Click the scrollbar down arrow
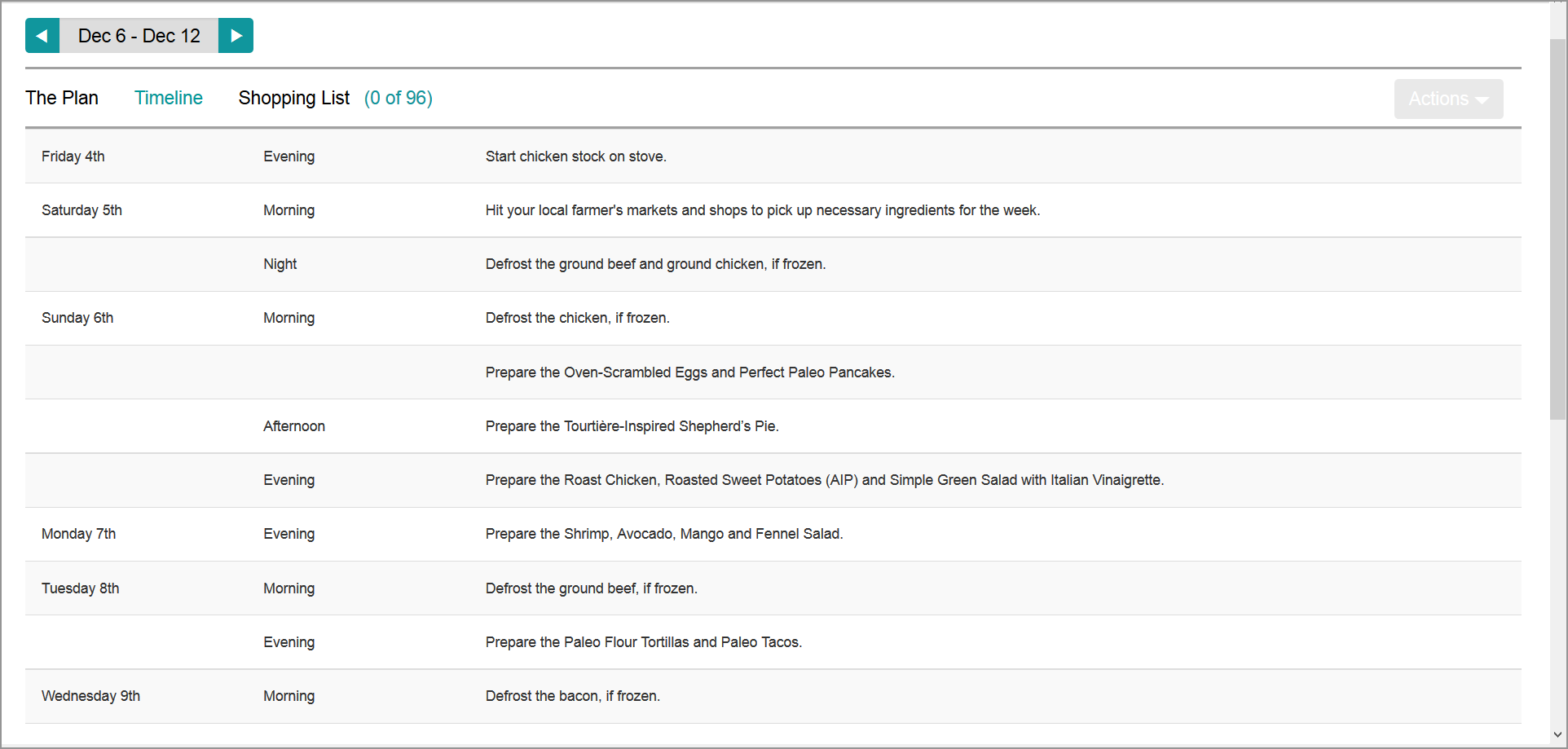 point(1558,734)
